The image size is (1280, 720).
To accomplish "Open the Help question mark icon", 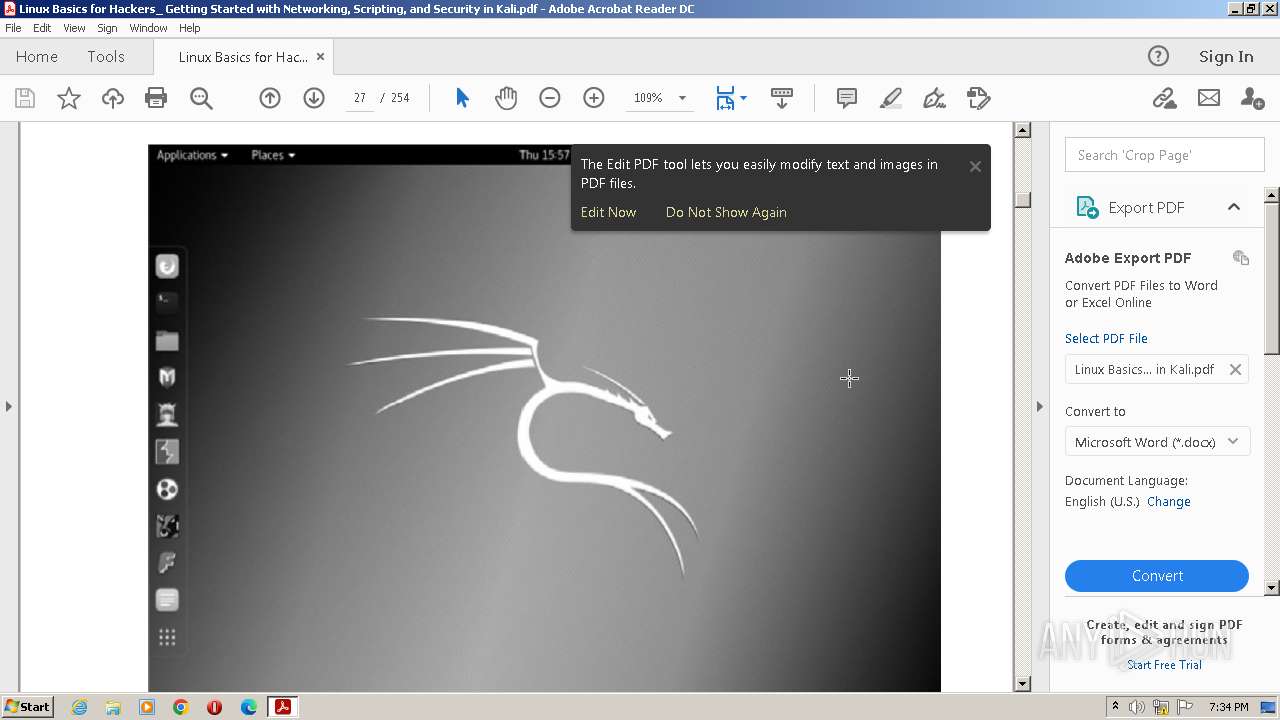I will click(x=1158, y=57).
